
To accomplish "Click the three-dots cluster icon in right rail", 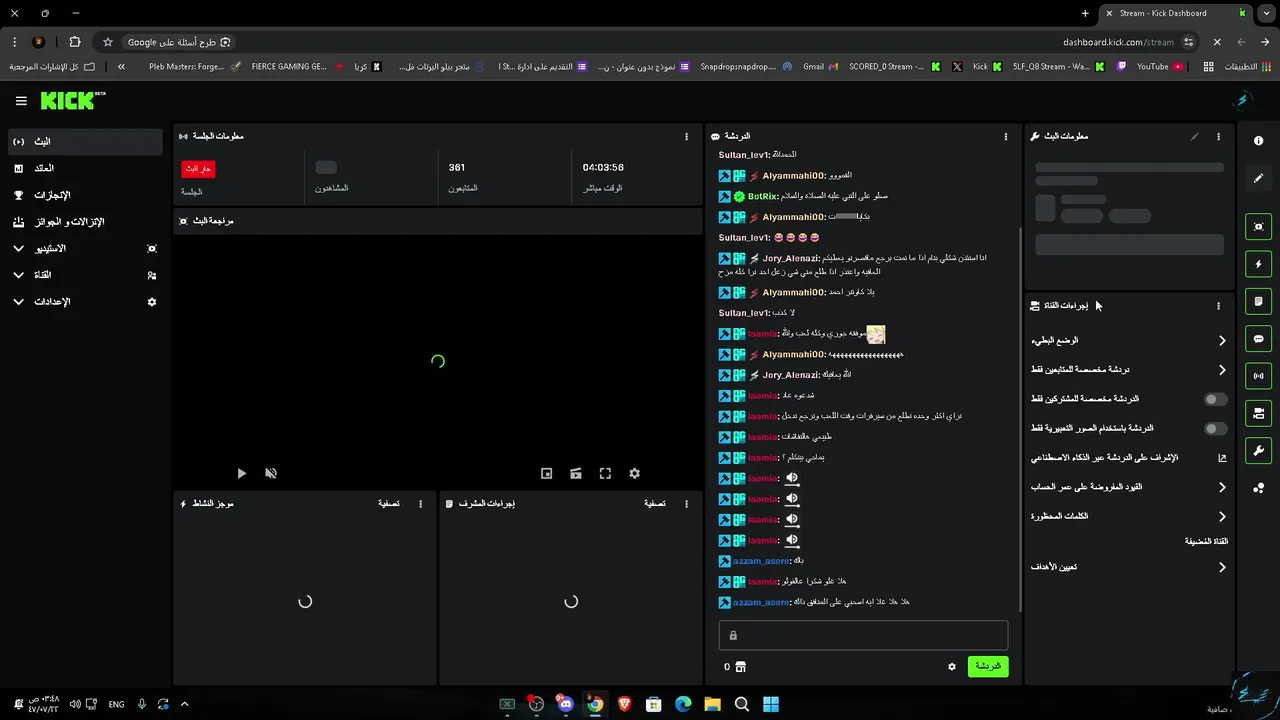I will (x=1258, y=488).
